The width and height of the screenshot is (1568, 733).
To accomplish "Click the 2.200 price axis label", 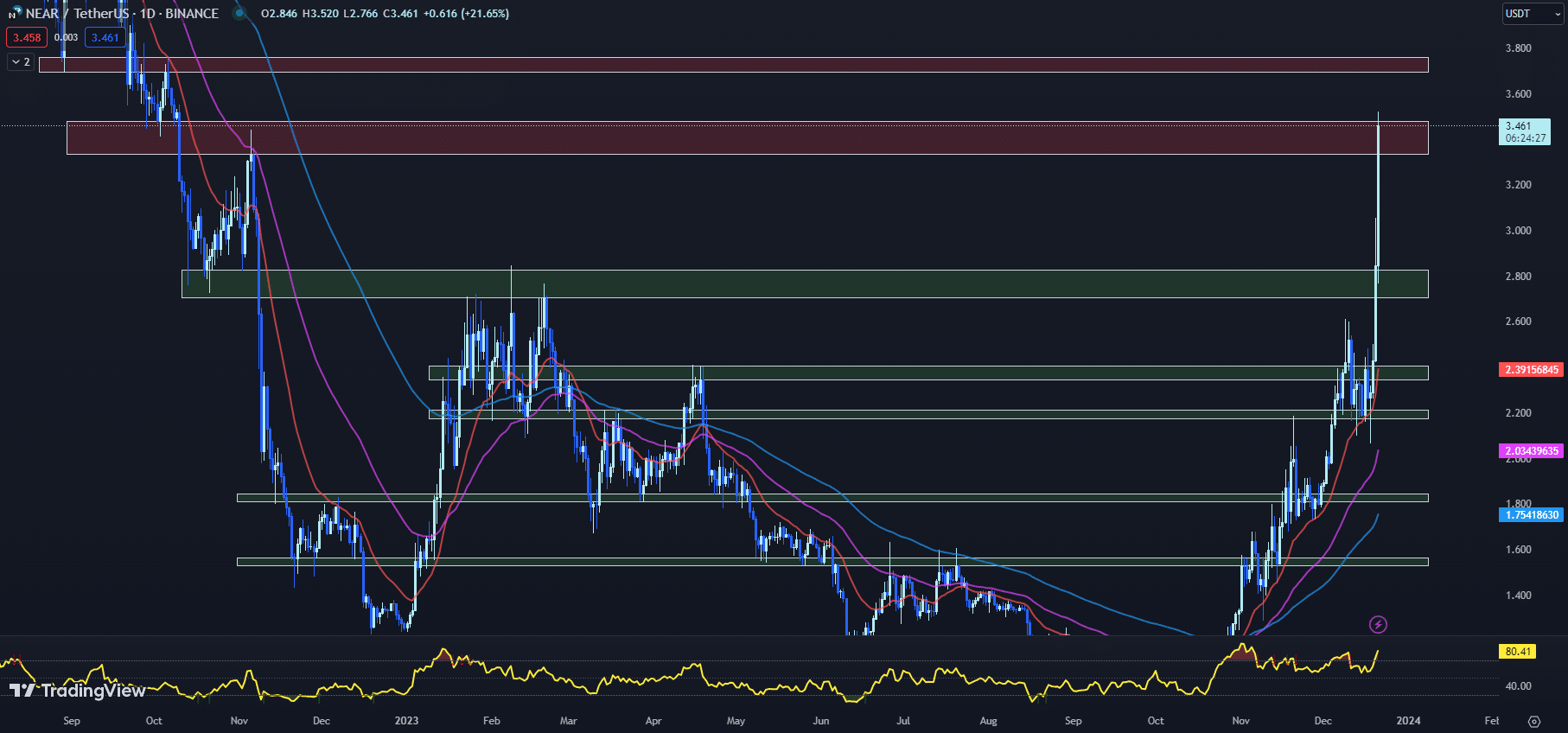I will (x=1518, y=413).
